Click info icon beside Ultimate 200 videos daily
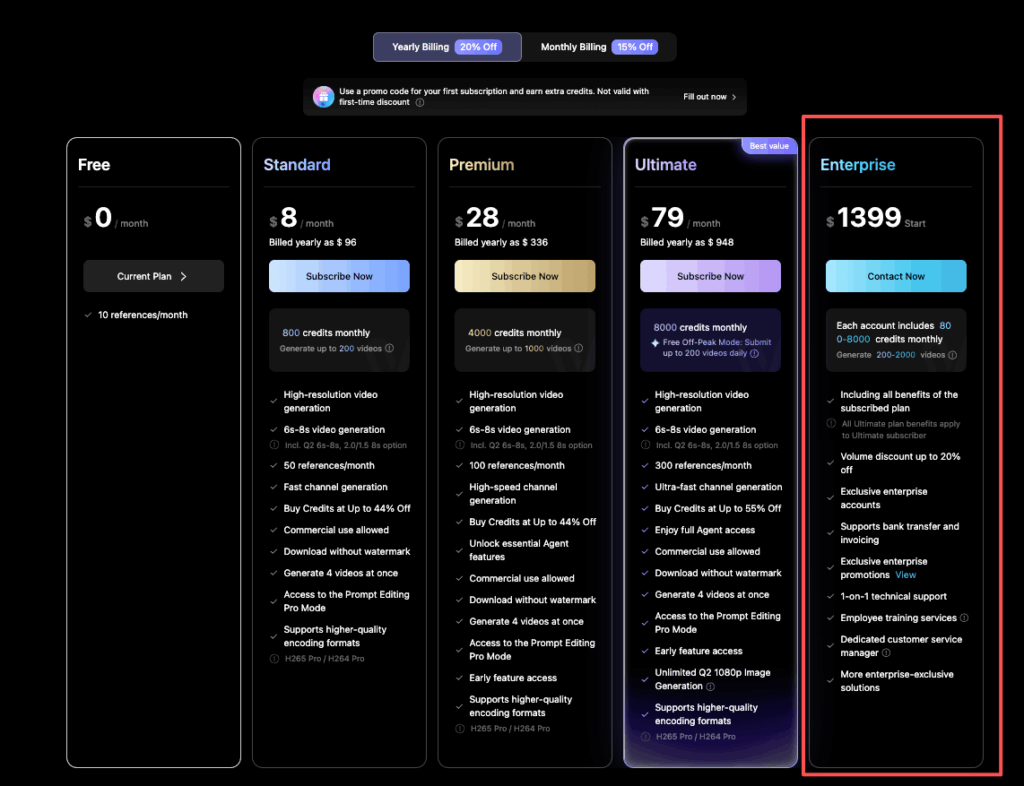Screen dimensions: 1024x786 coord(754,353)
